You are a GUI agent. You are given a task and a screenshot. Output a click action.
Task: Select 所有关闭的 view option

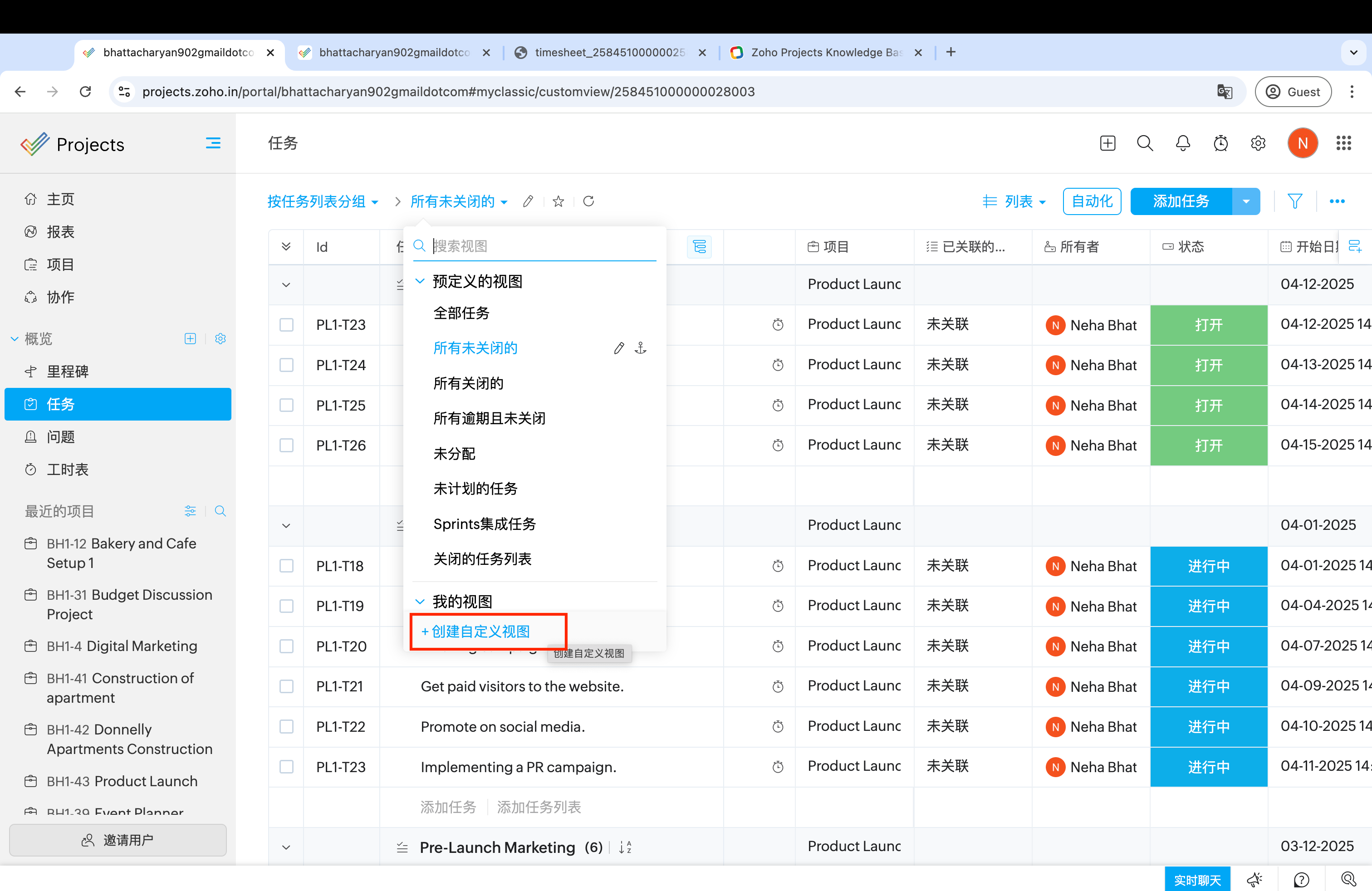pos(468,383)
